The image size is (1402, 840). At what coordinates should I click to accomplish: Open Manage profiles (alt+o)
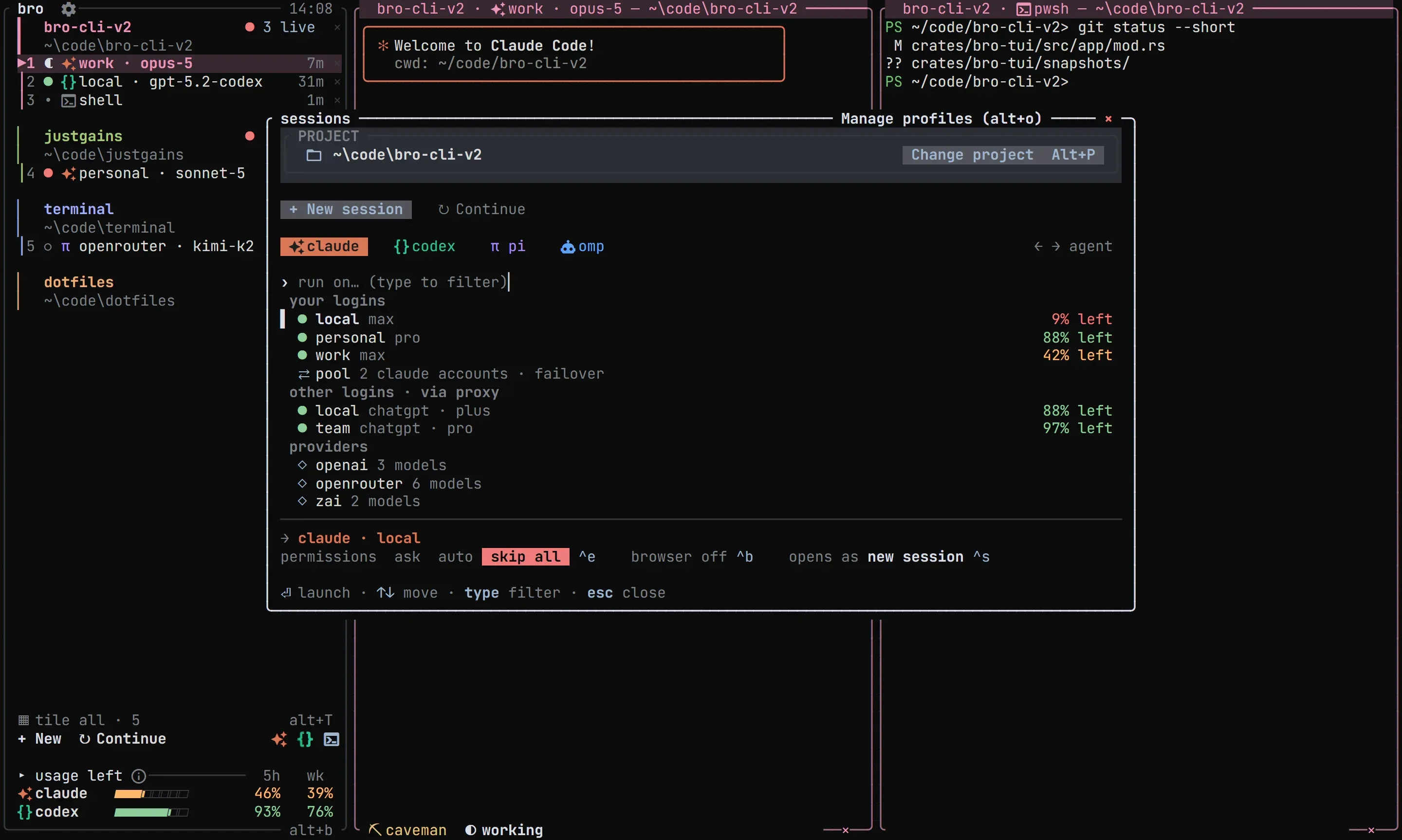click(941, 118)
